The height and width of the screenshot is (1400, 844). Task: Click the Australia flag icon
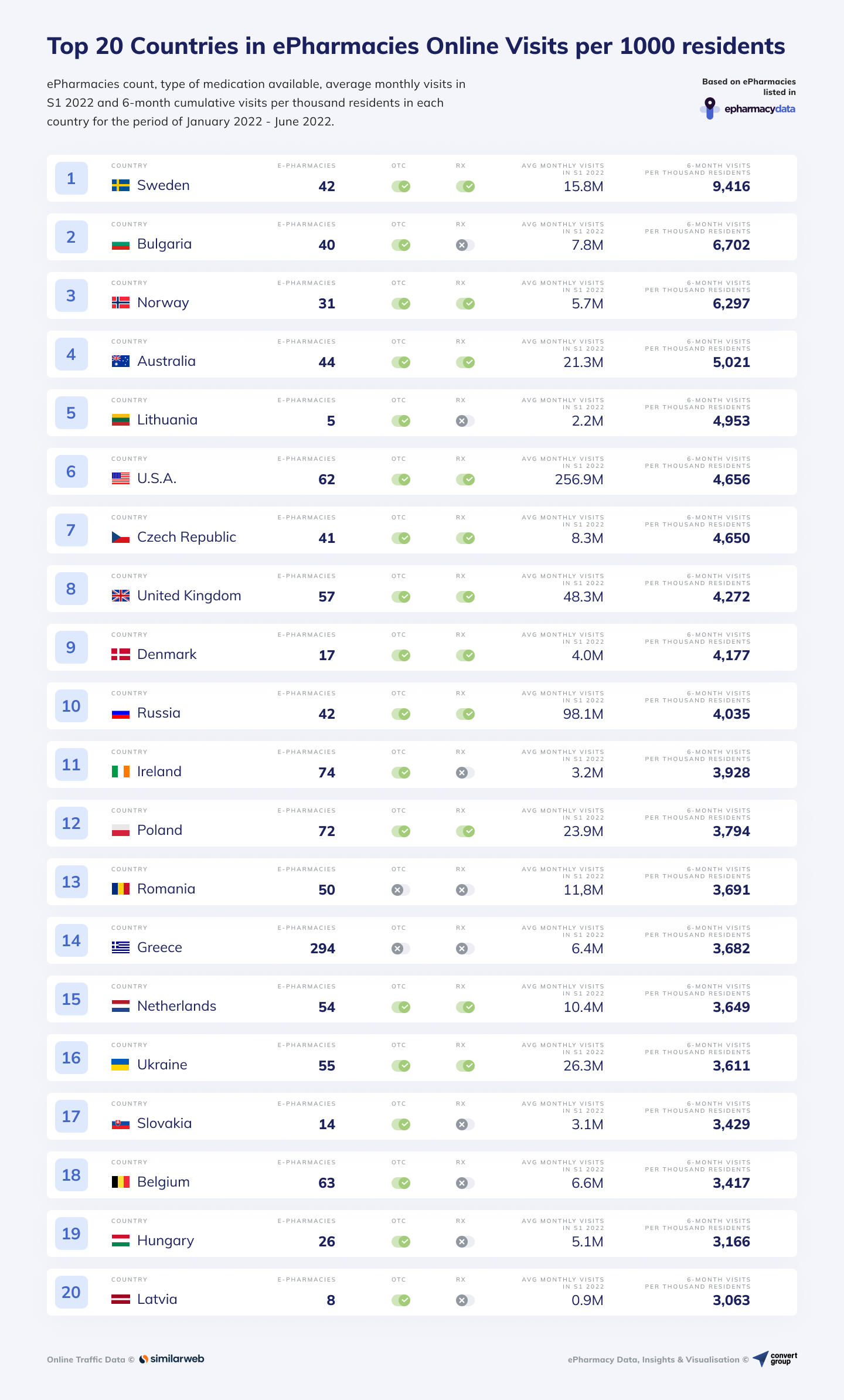point(120,361)
